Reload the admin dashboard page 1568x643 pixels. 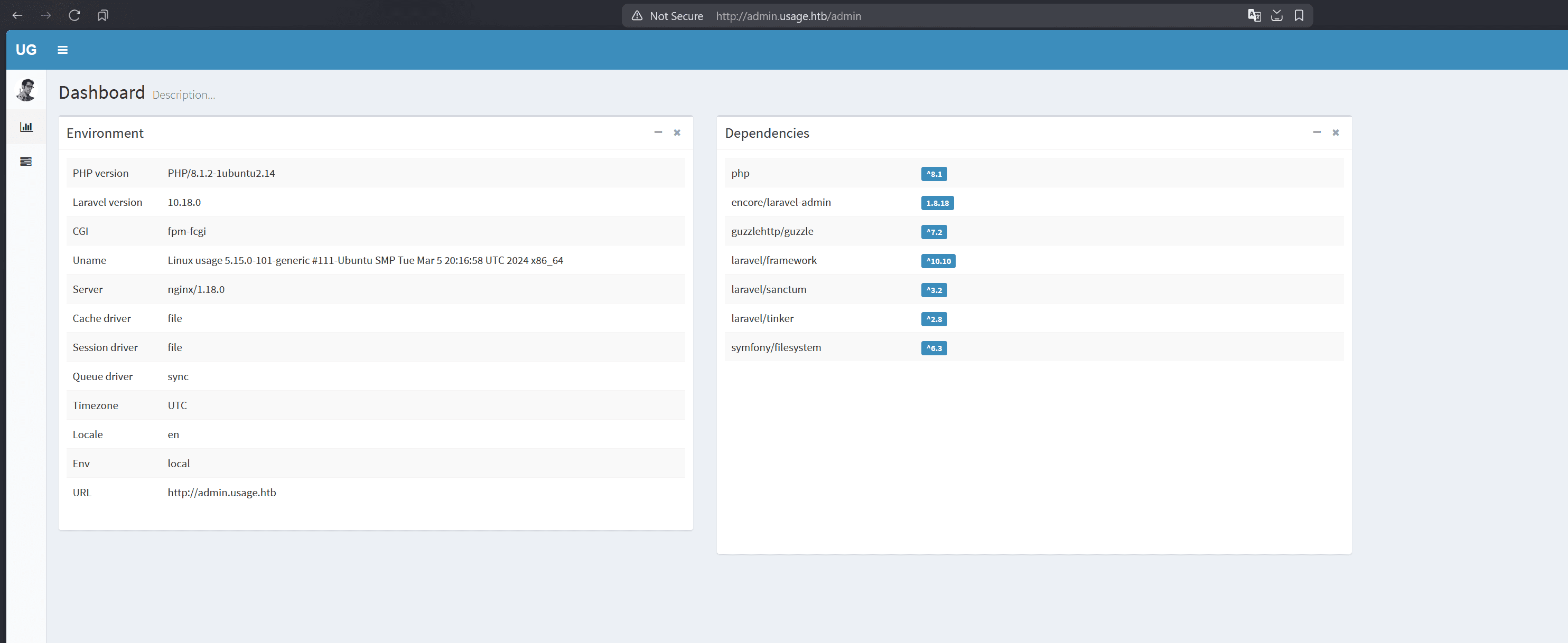[x=74, y=15]
